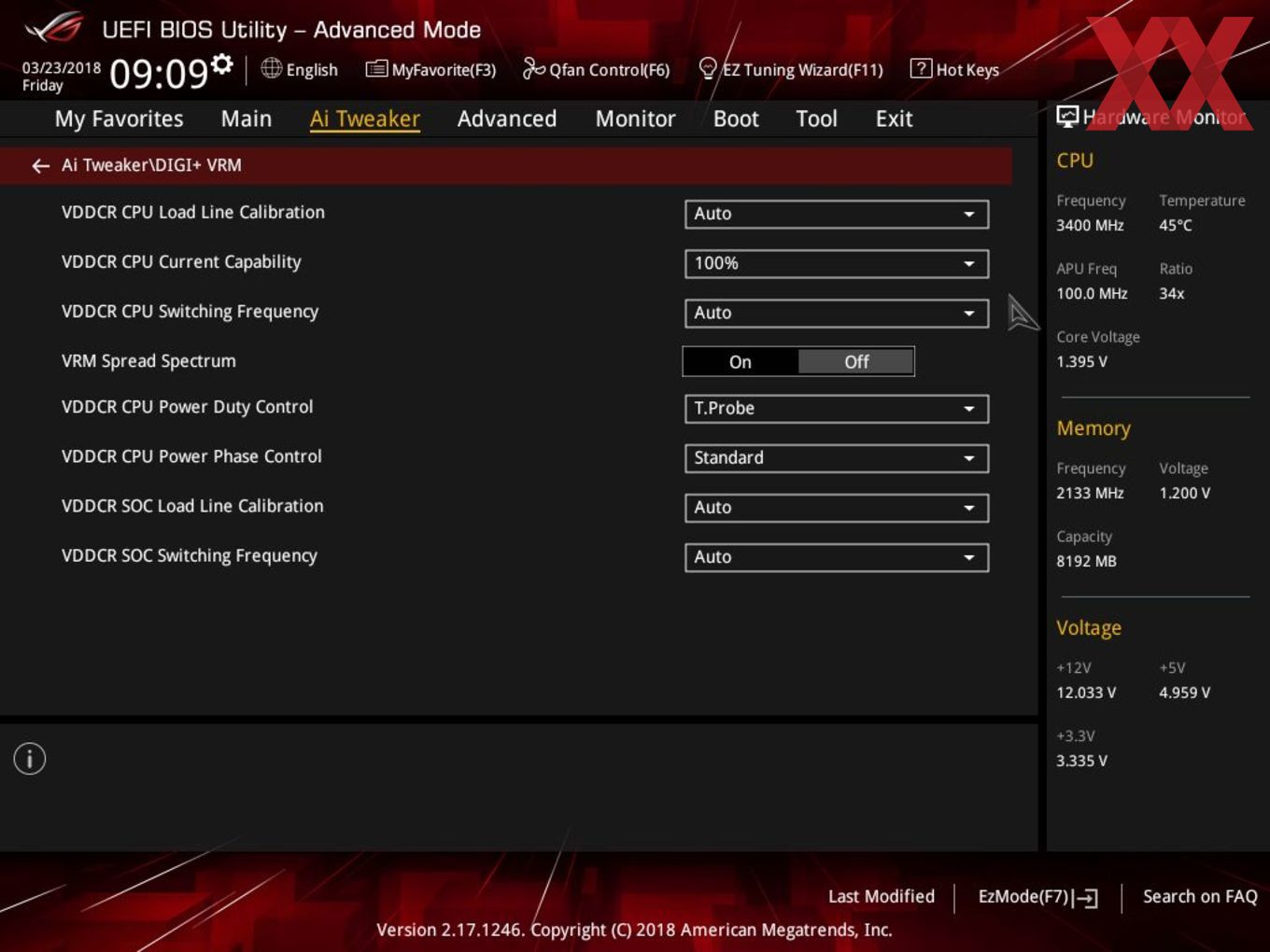Switch to EzMode(F7)
The height and width of the screenshot is (952, 1270).
(1037, 897)
